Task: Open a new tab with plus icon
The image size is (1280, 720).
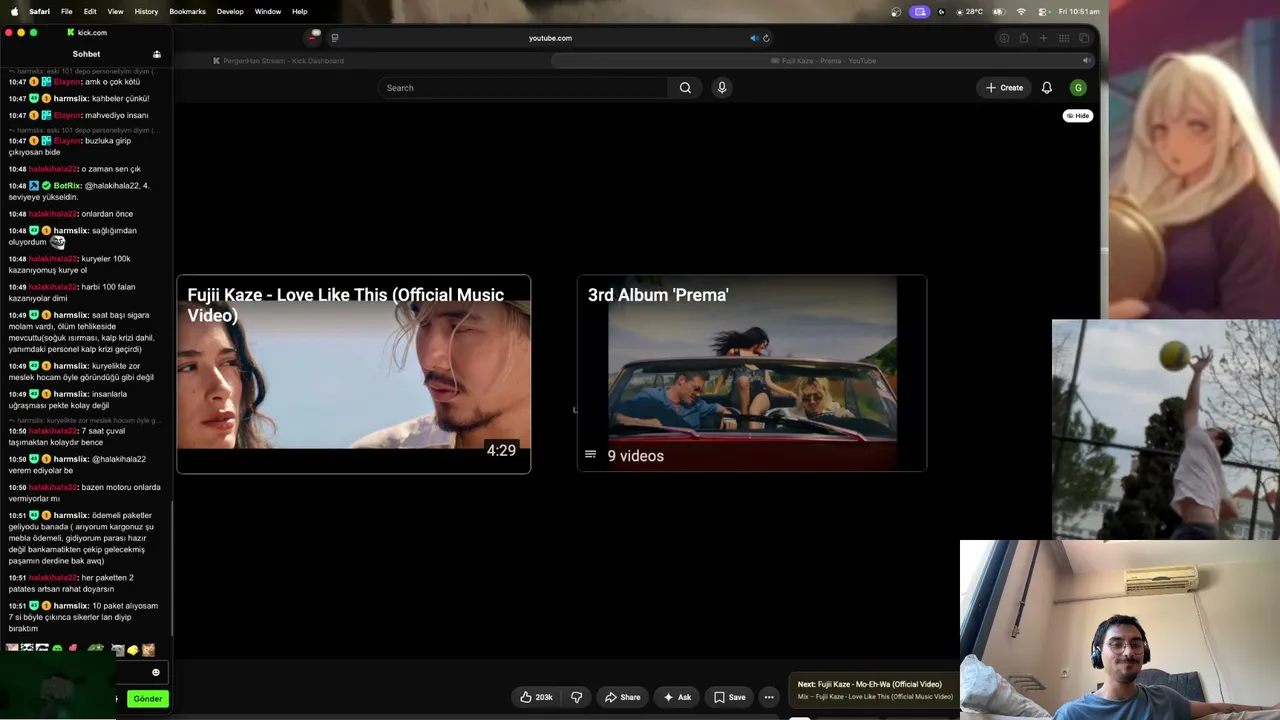Action: point(1043,38)
